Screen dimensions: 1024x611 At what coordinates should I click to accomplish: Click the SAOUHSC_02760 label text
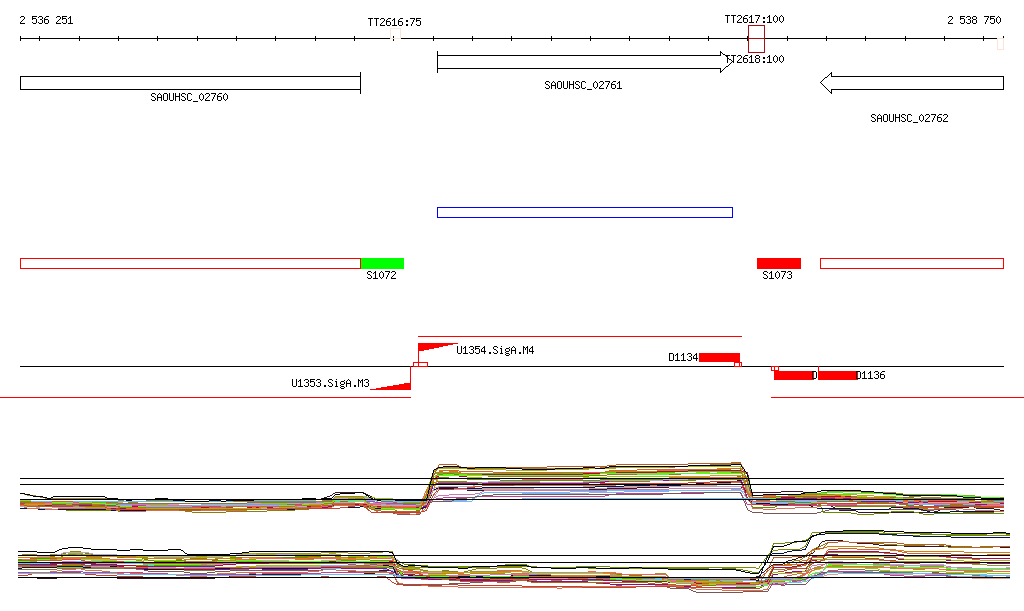coord(189,97)
